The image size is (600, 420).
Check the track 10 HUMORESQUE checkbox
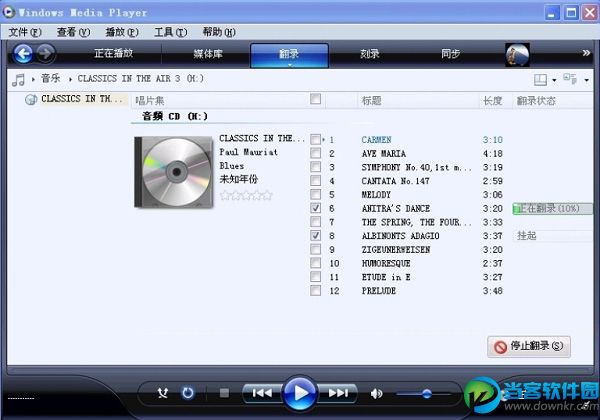pos(316,263)
